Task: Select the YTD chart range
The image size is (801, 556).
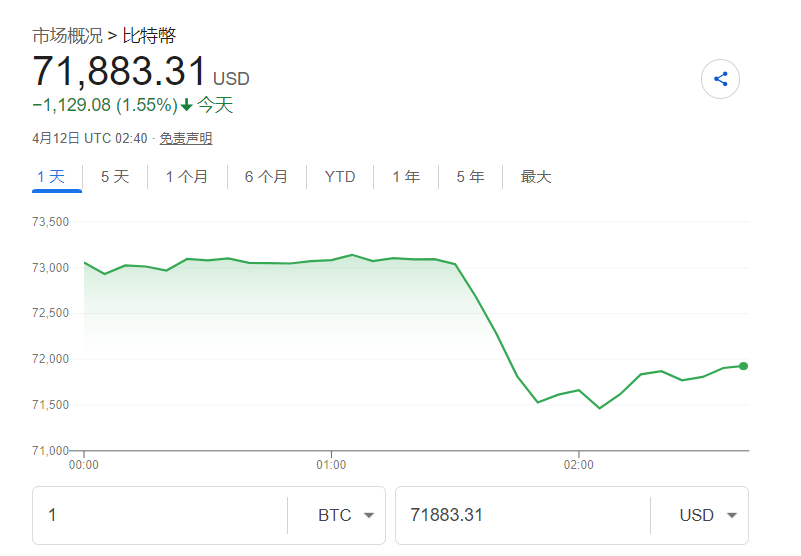Action: point(340,177)
